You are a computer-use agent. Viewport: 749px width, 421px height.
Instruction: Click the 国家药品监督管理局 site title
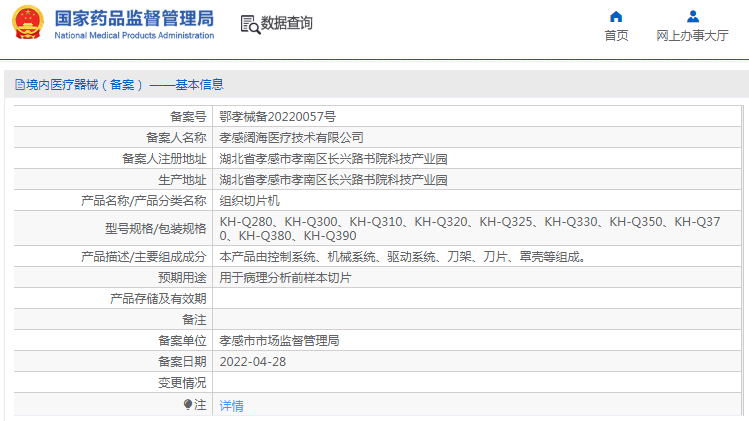coord(133,18)
